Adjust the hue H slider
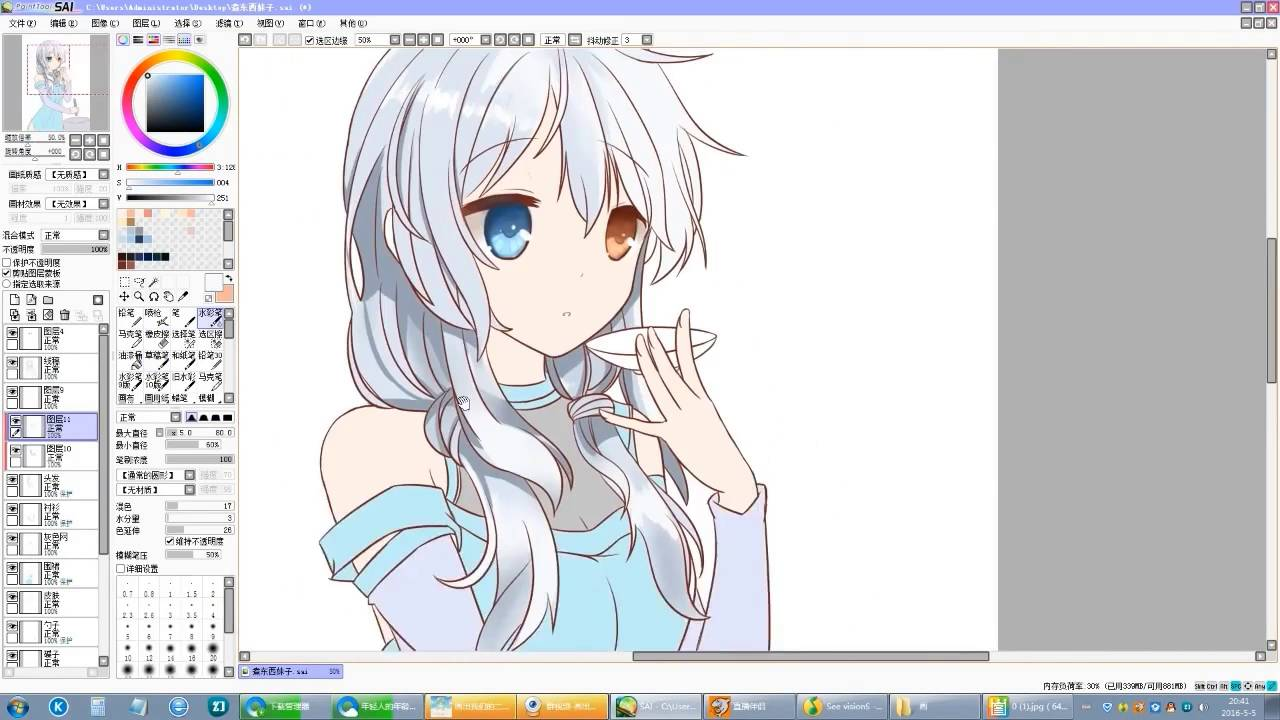Viewport: 1280px width, 720px height. pos(170,168)
